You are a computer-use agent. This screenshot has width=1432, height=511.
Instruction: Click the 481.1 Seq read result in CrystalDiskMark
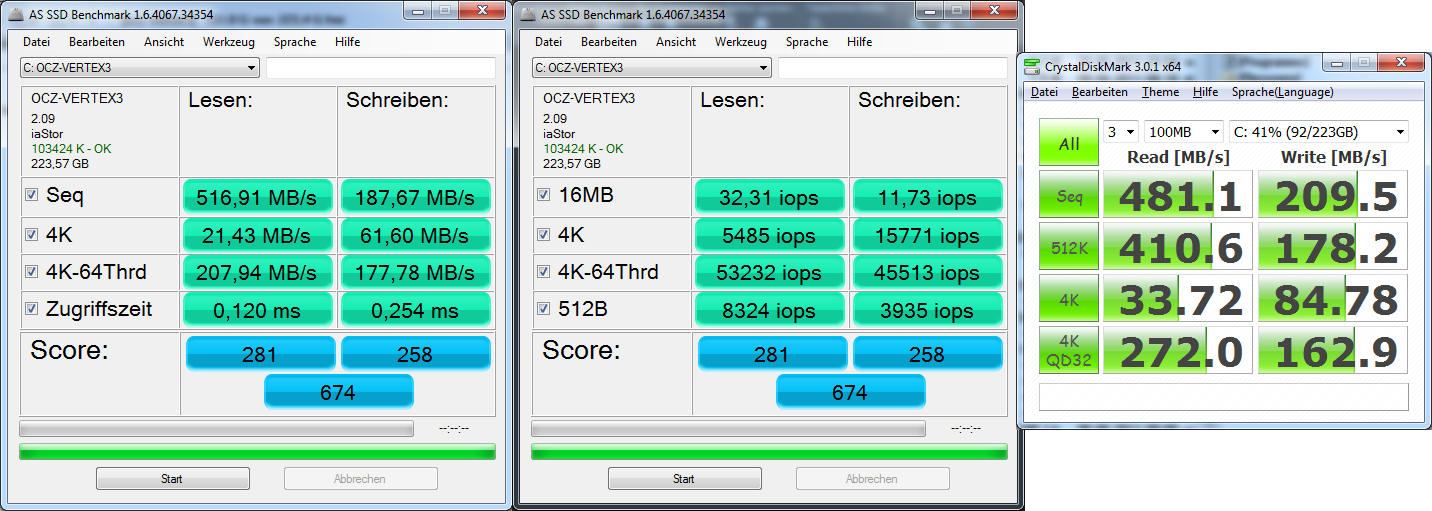[x=1178, y=195]
